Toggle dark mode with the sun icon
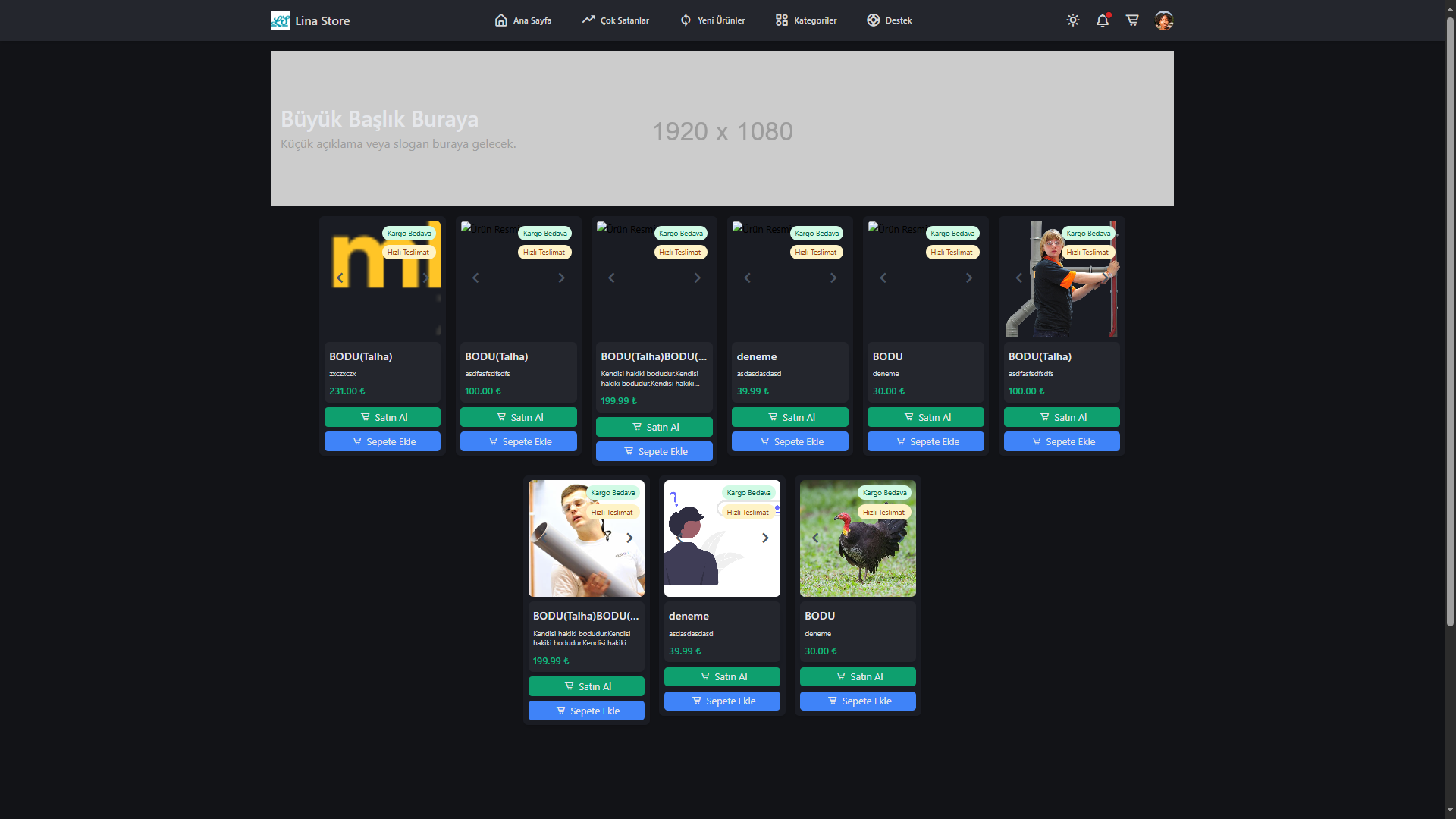The image size is (1456, 819). (x=1072, y=20)
